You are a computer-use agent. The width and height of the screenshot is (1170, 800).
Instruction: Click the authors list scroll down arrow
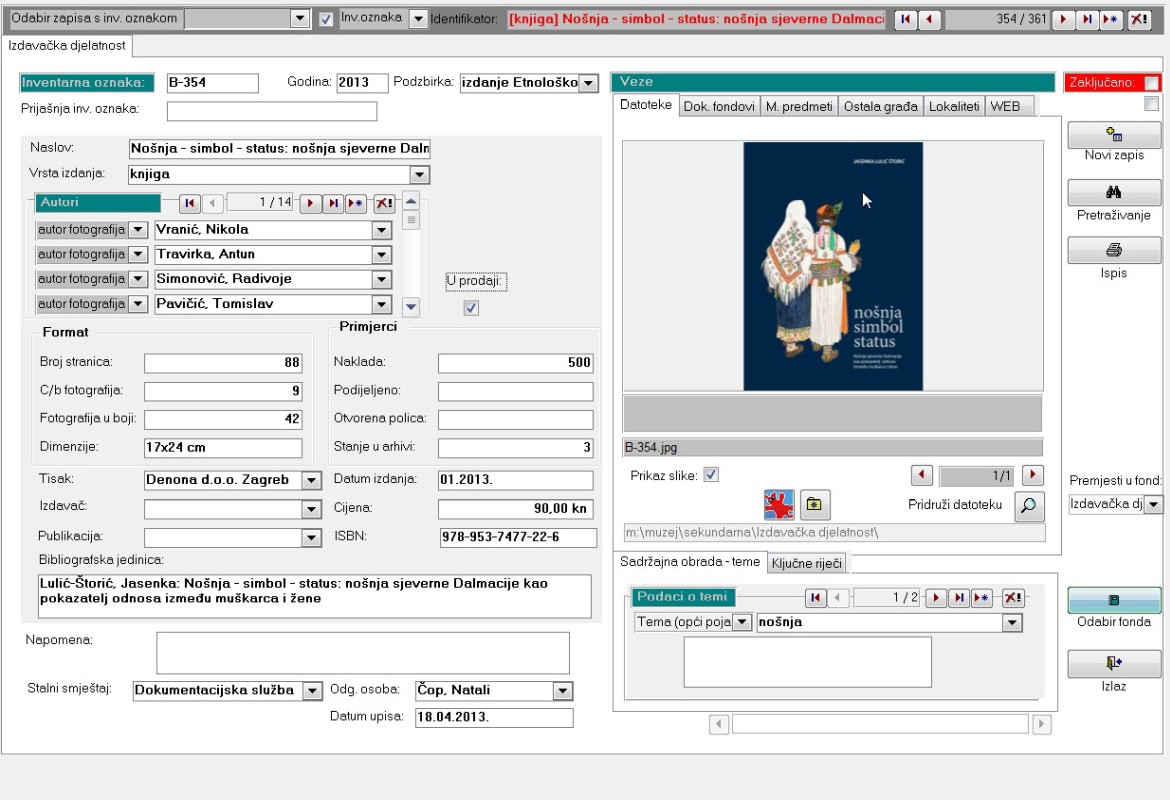(x=411, y=306)
